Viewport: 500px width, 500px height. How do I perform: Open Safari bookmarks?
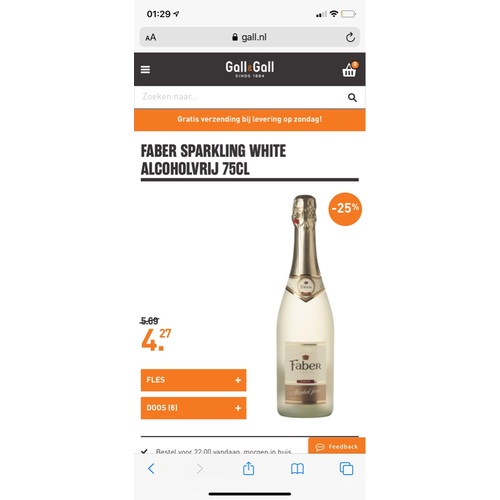coord(297,469)
